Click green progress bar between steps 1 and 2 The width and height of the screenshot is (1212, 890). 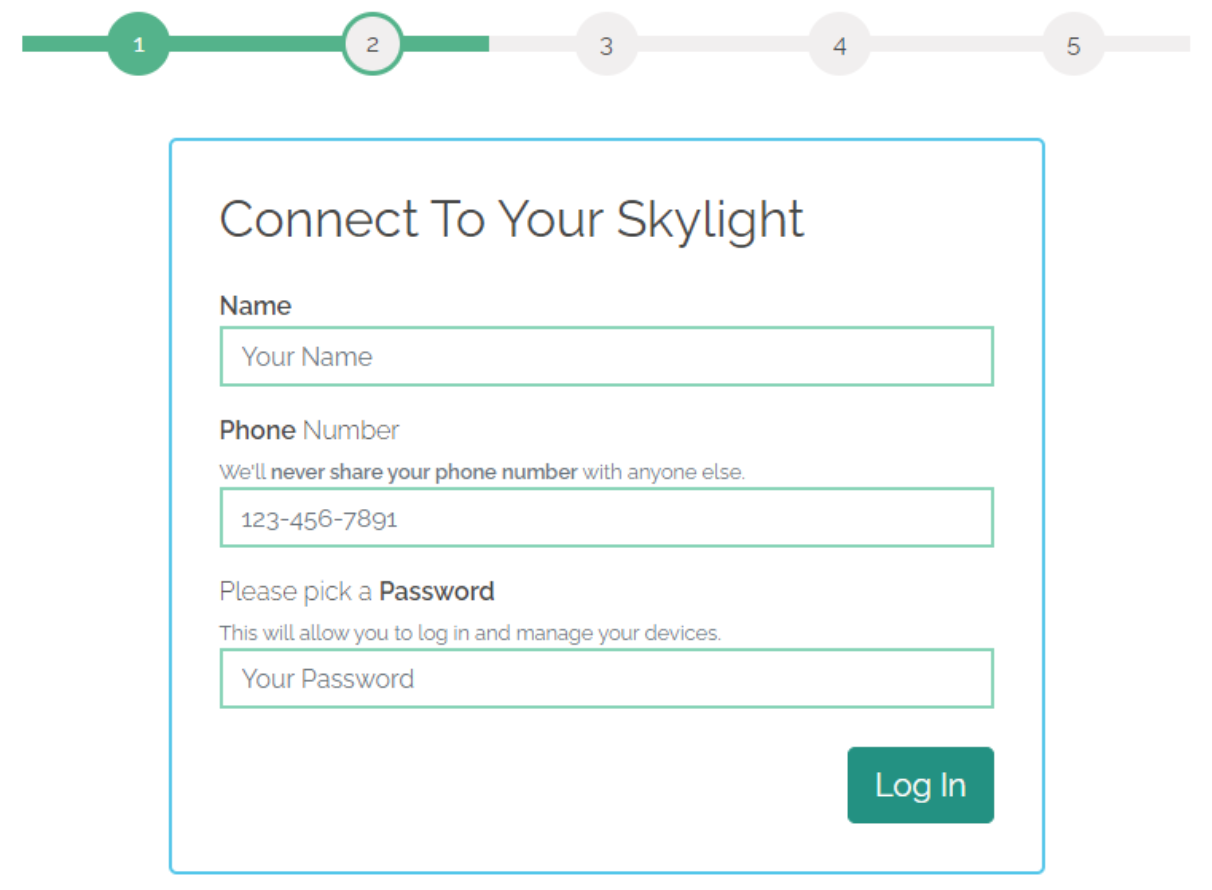tap(255, 44)
